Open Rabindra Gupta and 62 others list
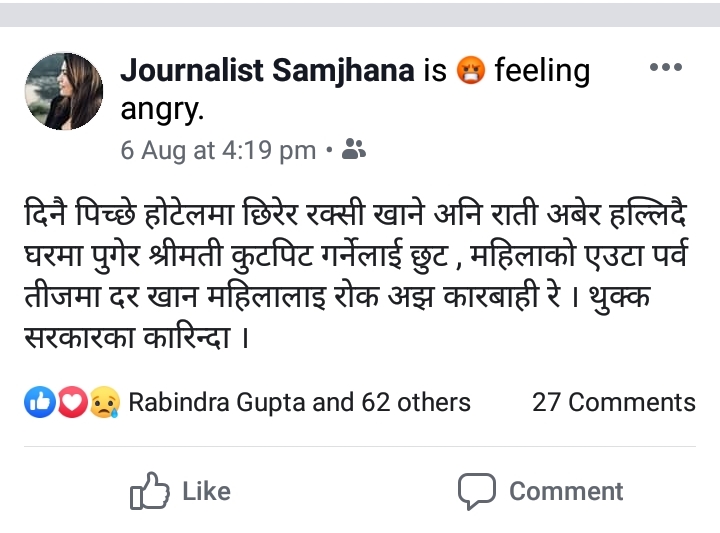This screenshot has height=533, width=720. 299,402
